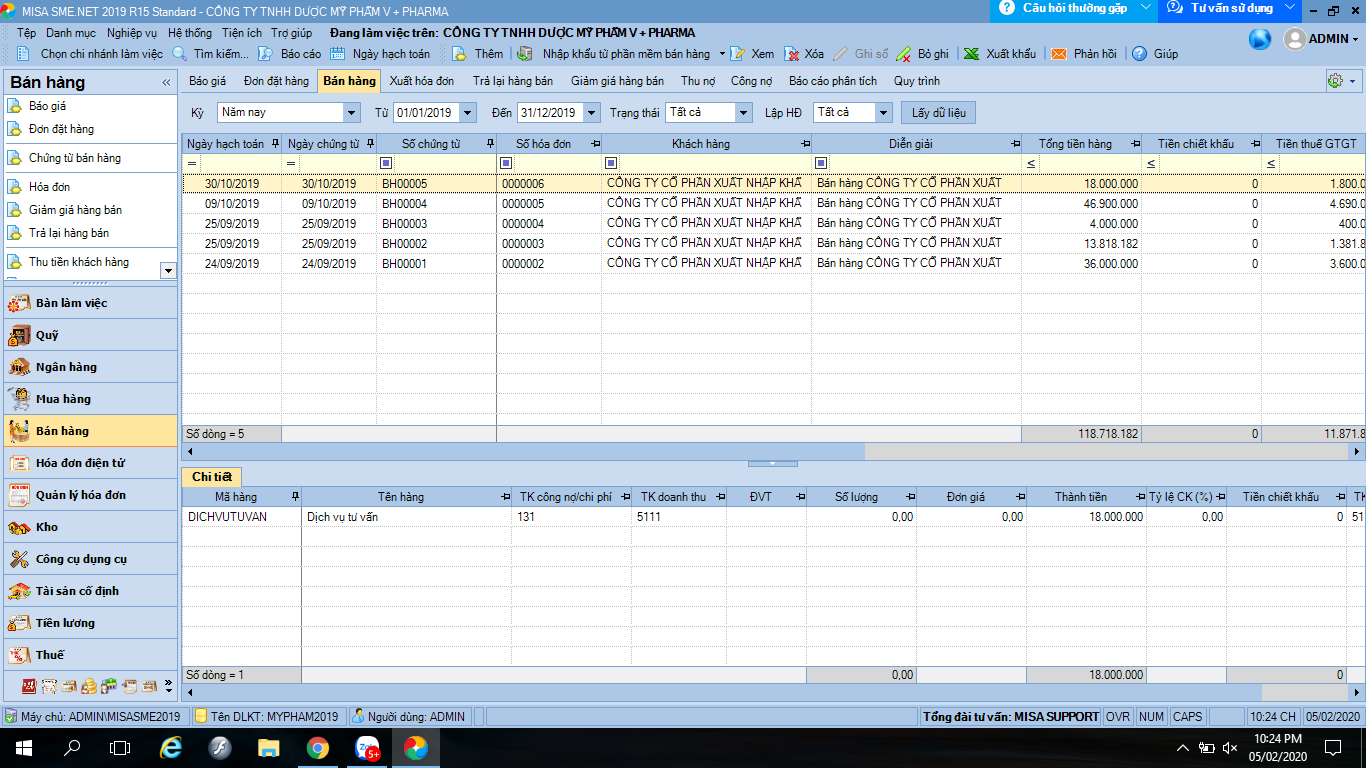Open the settings gear dropdown above the grid
Screen dimensions: 1366x768
(1341, 81)
